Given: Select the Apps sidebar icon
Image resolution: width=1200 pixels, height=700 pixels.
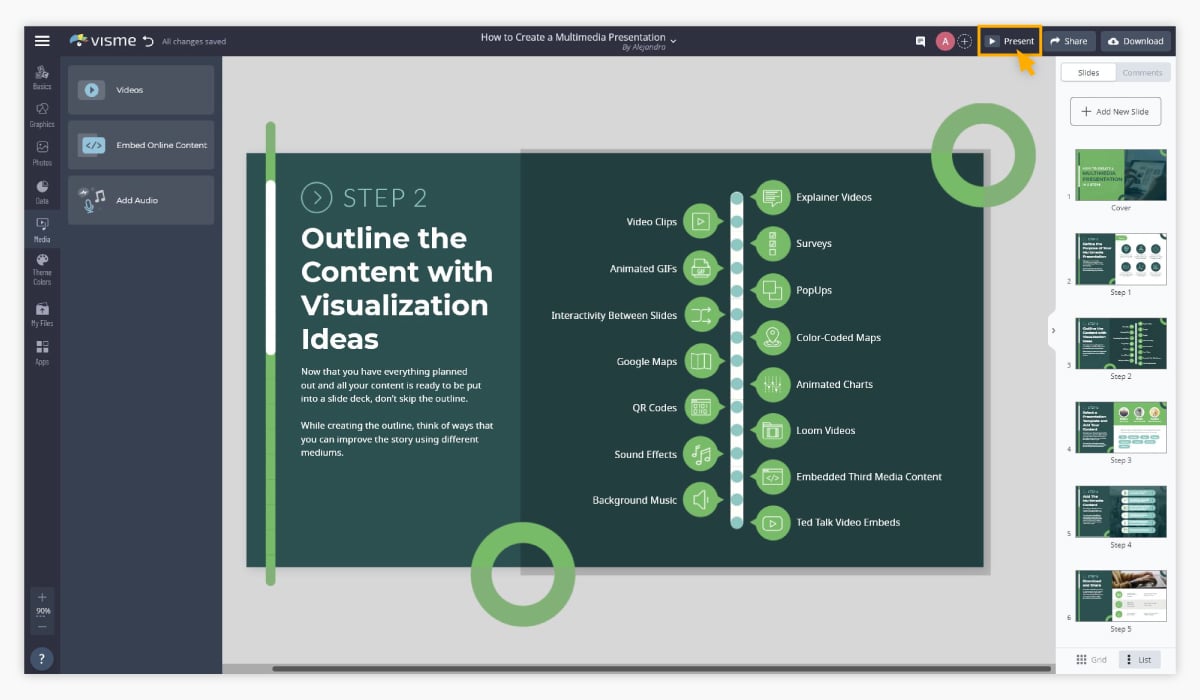Looking at the screenshot, I should [42, 348].
